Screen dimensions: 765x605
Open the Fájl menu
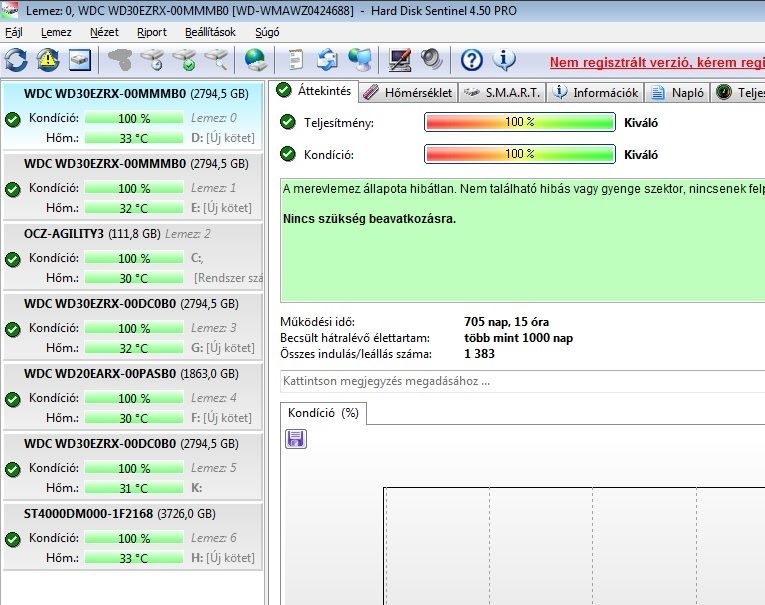click(x=14, y=32)
